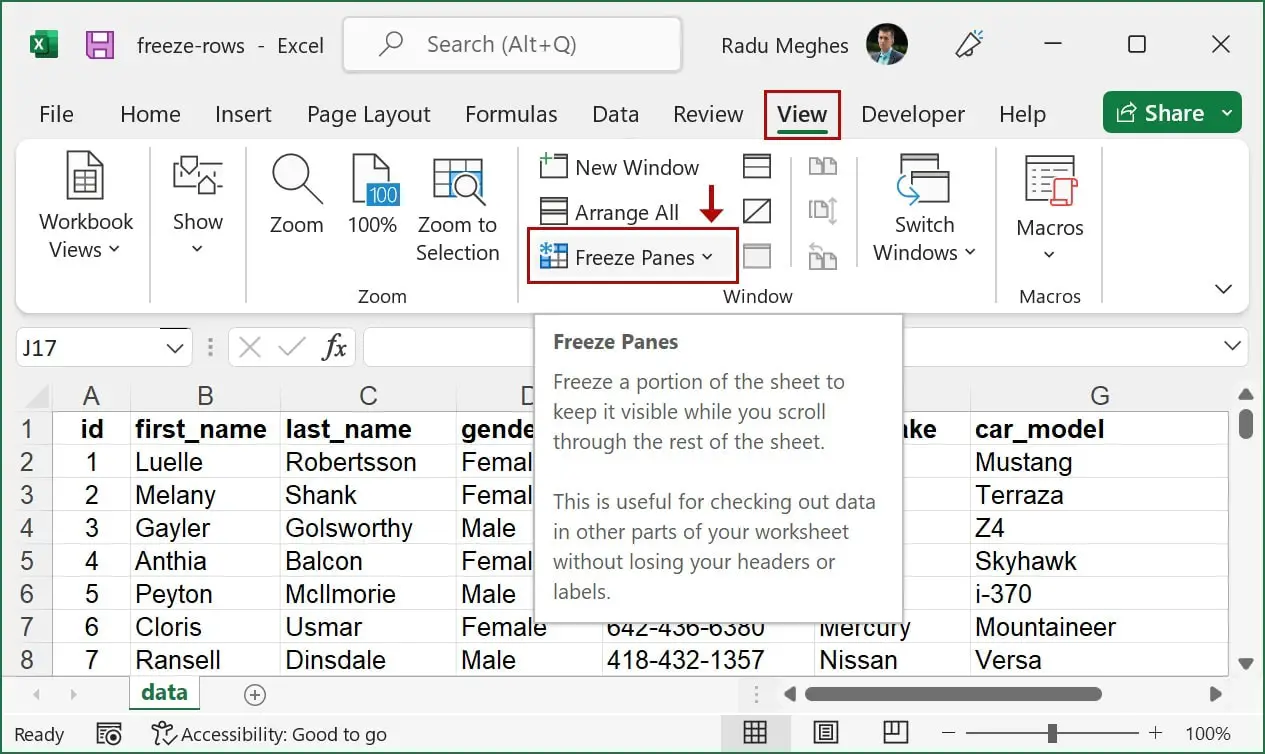1265x754 pixels.
Task: Activate Normal view toggle
Action: click(x=757, y=733)
